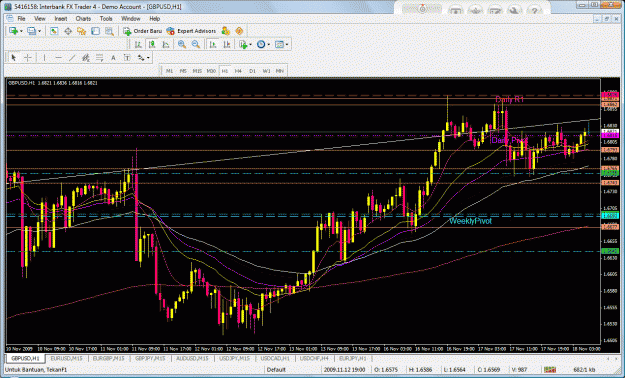
Task: Switch timeframe to M5
Action: click(183, 71)
